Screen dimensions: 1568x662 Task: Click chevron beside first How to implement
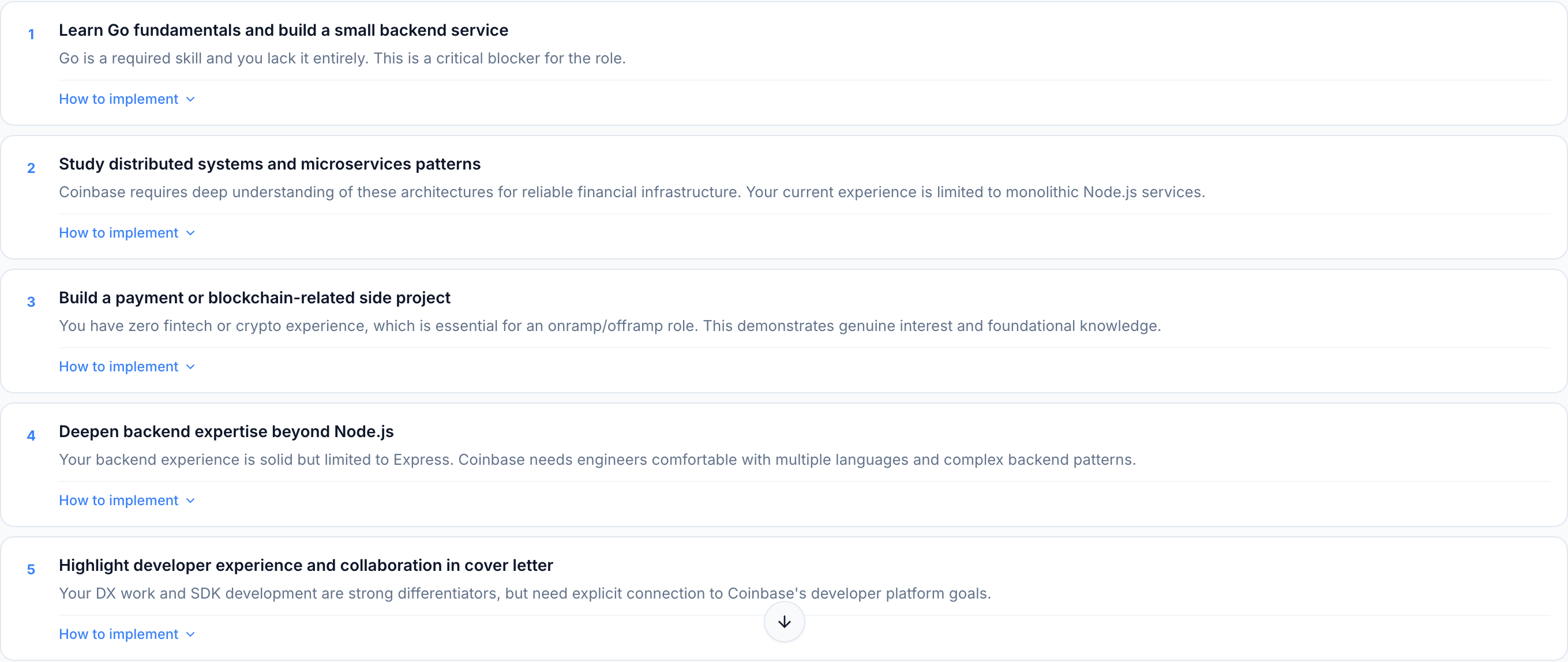[190, 99]
